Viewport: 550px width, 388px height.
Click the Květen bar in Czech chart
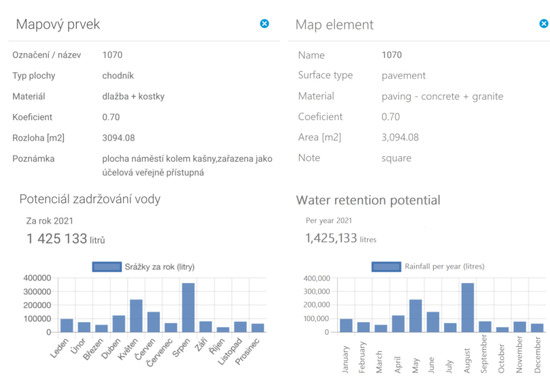tap(136, 316)
